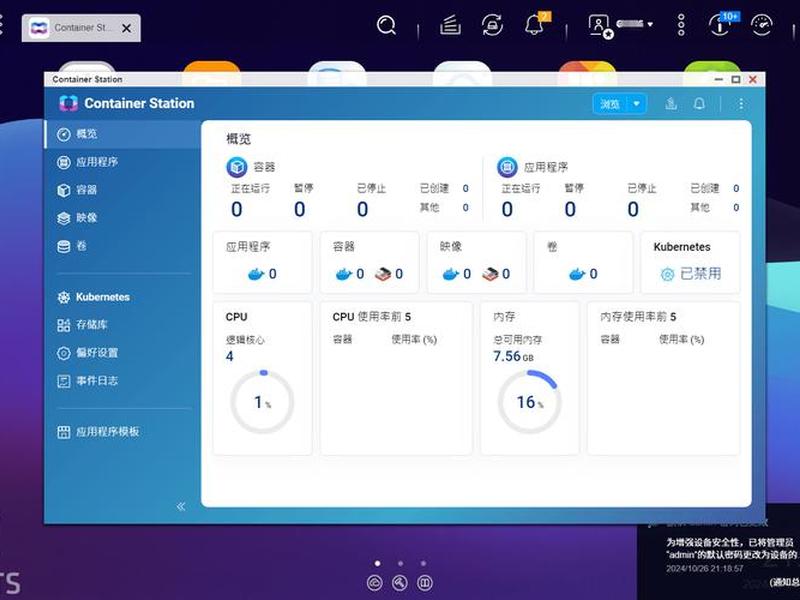Screen dimensions: 800x600
Task: Click the LXD icon in 容器 card
Action: [x=383, y=274]
